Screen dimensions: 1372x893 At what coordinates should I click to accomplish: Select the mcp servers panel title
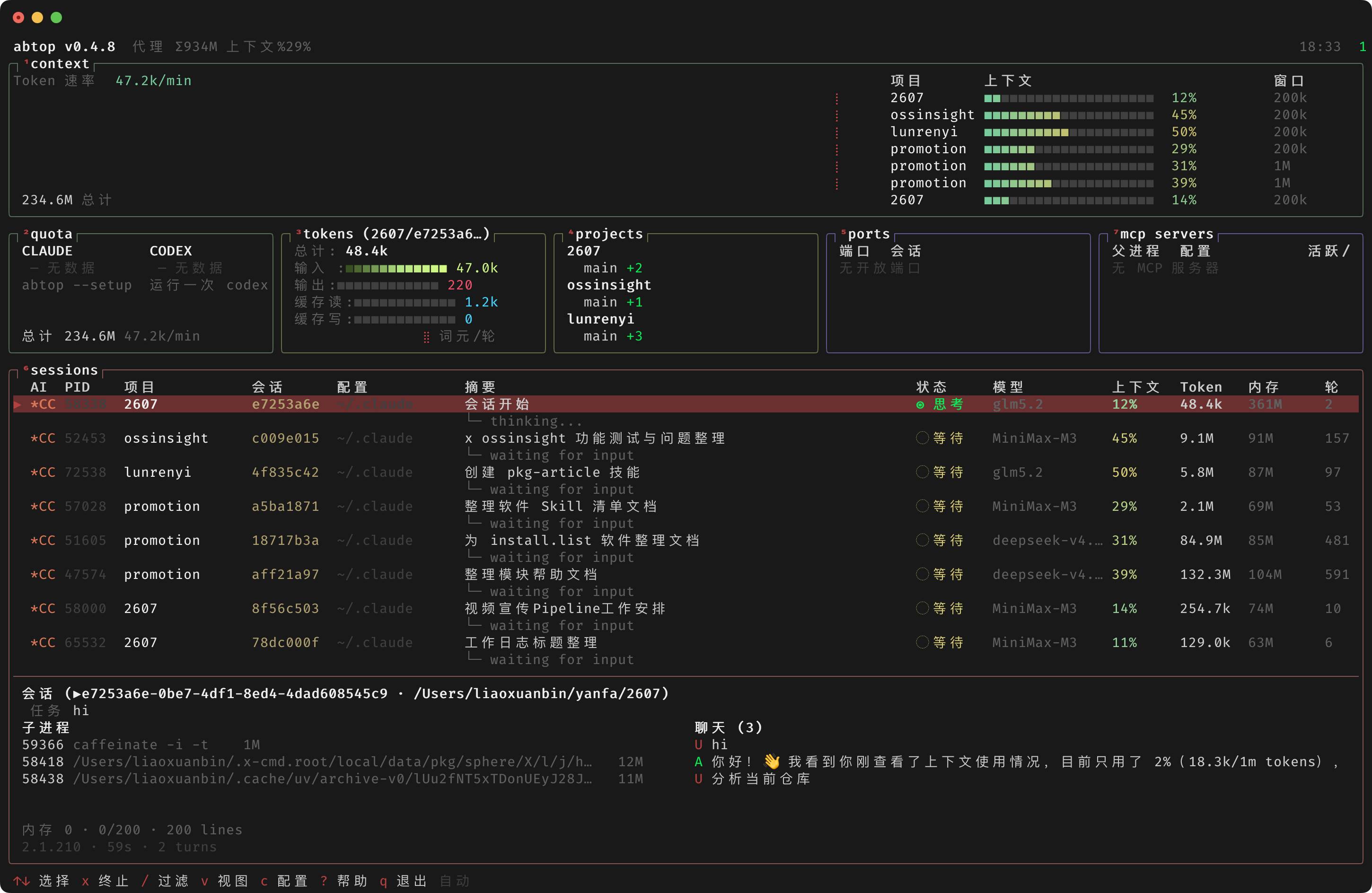tap(1167, 234)
